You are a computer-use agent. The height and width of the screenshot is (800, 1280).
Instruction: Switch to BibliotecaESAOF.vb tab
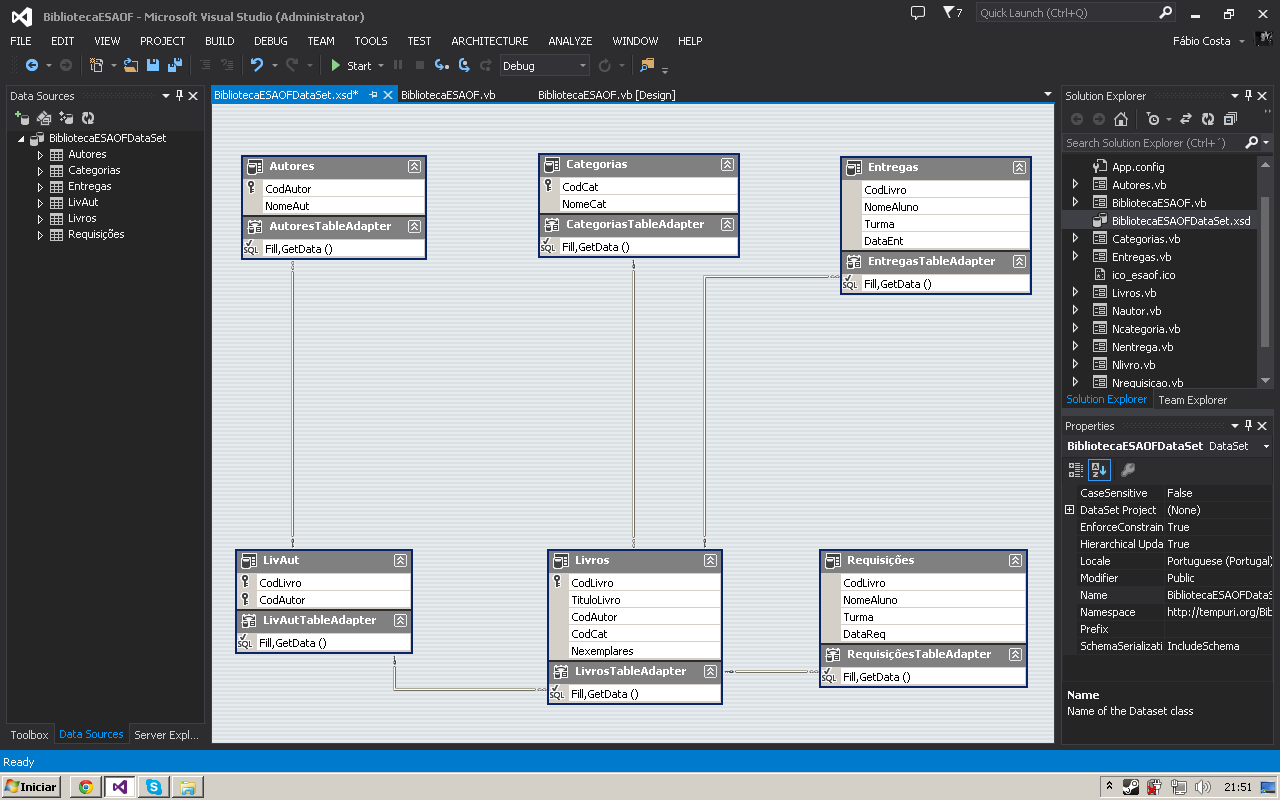(448, 95)
